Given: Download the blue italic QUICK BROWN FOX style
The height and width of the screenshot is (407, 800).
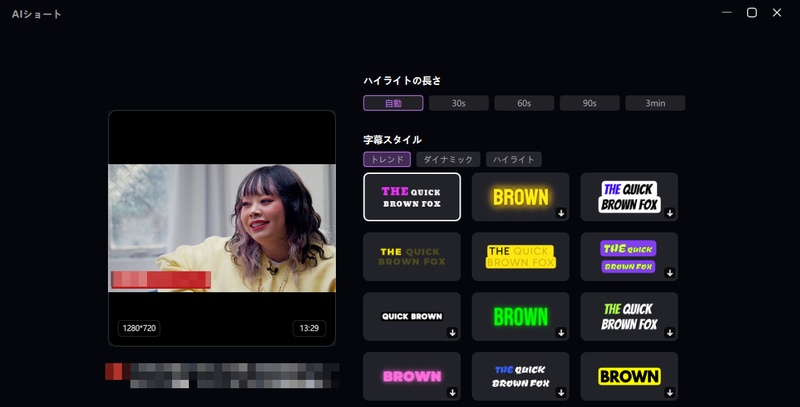Looking at the screenshot, I should (x=561, y=392).
